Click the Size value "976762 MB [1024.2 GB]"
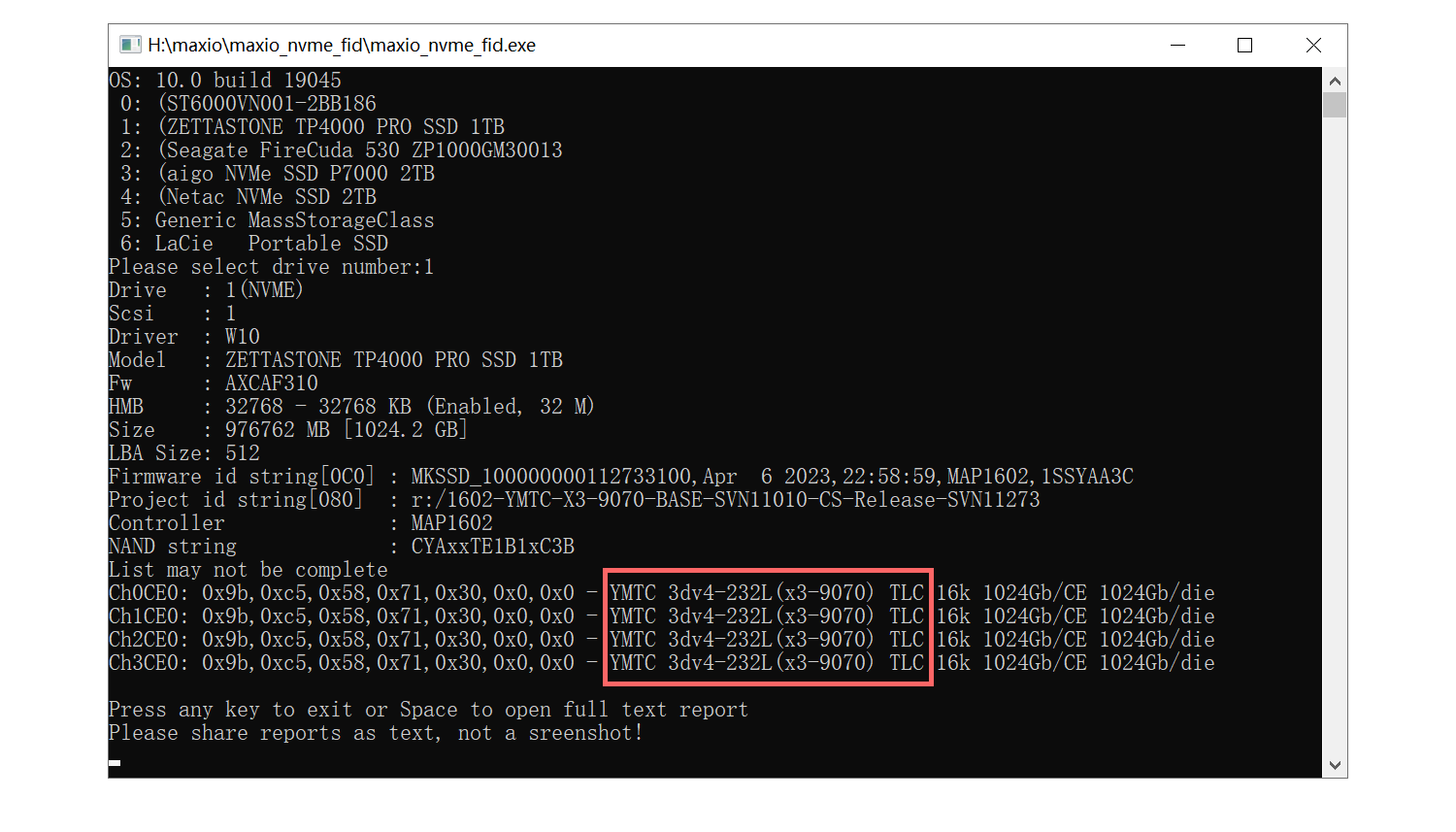Screen dimensions: 1456x832 click(x=347, y=430)
